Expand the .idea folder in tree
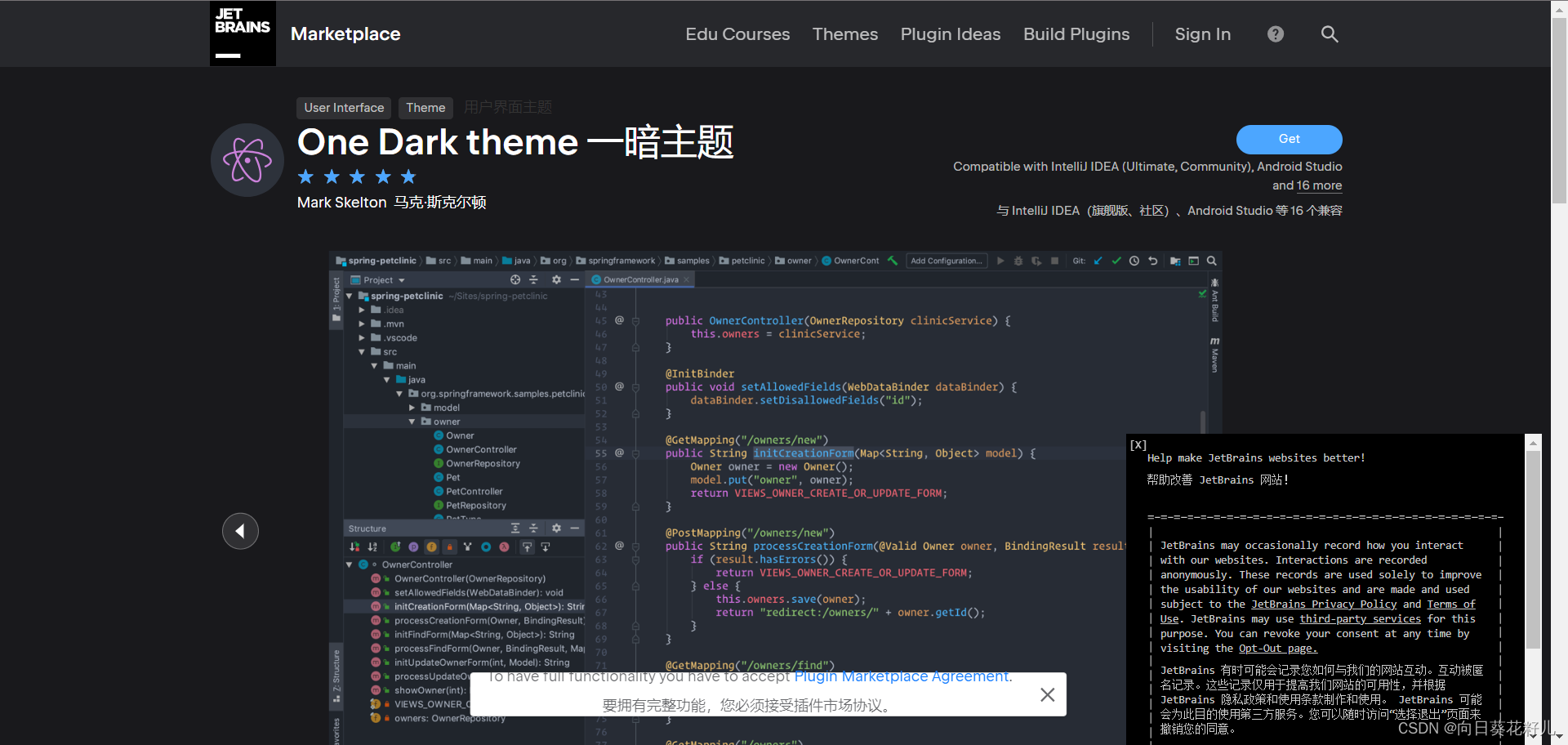This screenshot has height=745, width=1568. pos(362,310)
